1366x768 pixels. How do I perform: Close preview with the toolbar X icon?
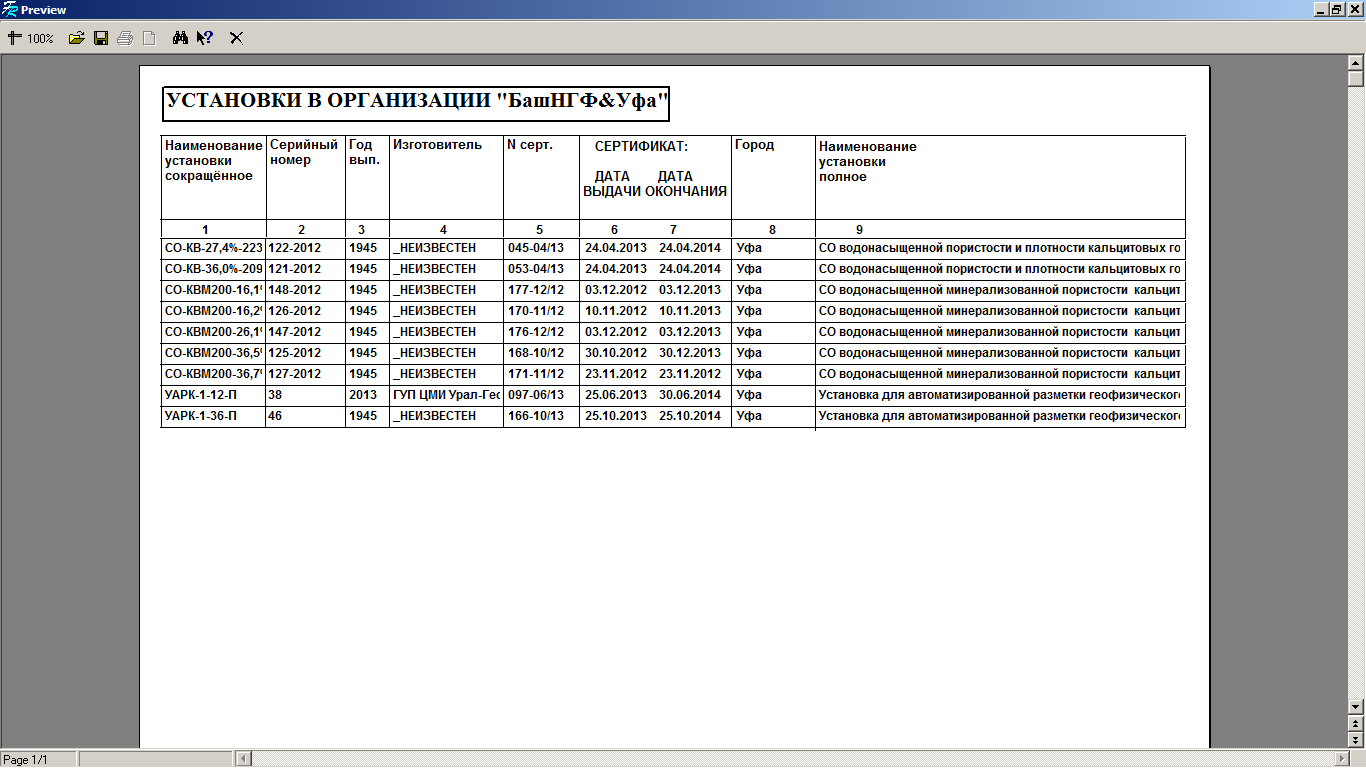pyautogui.click(x=237, y=38)
